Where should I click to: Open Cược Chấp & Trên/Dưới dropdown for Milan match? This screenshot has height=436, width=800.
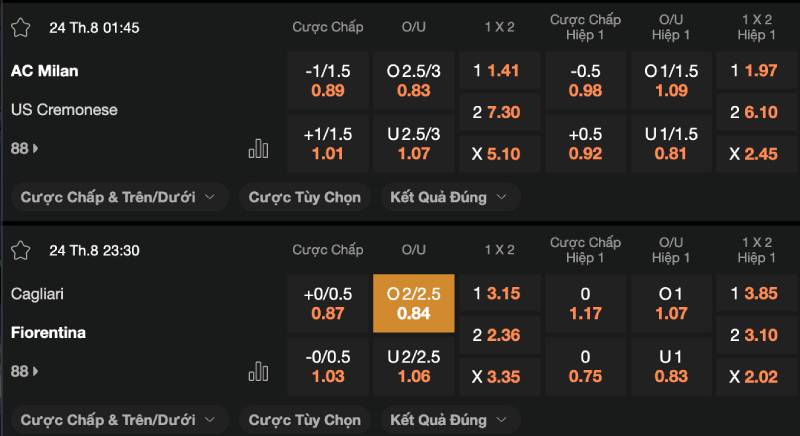coord(118,197)
